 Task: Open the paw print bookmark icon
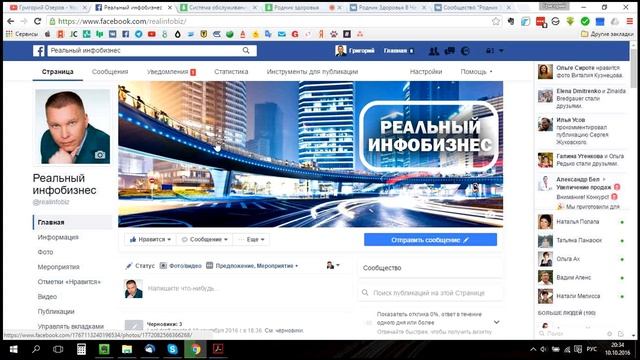click(334, 34)
